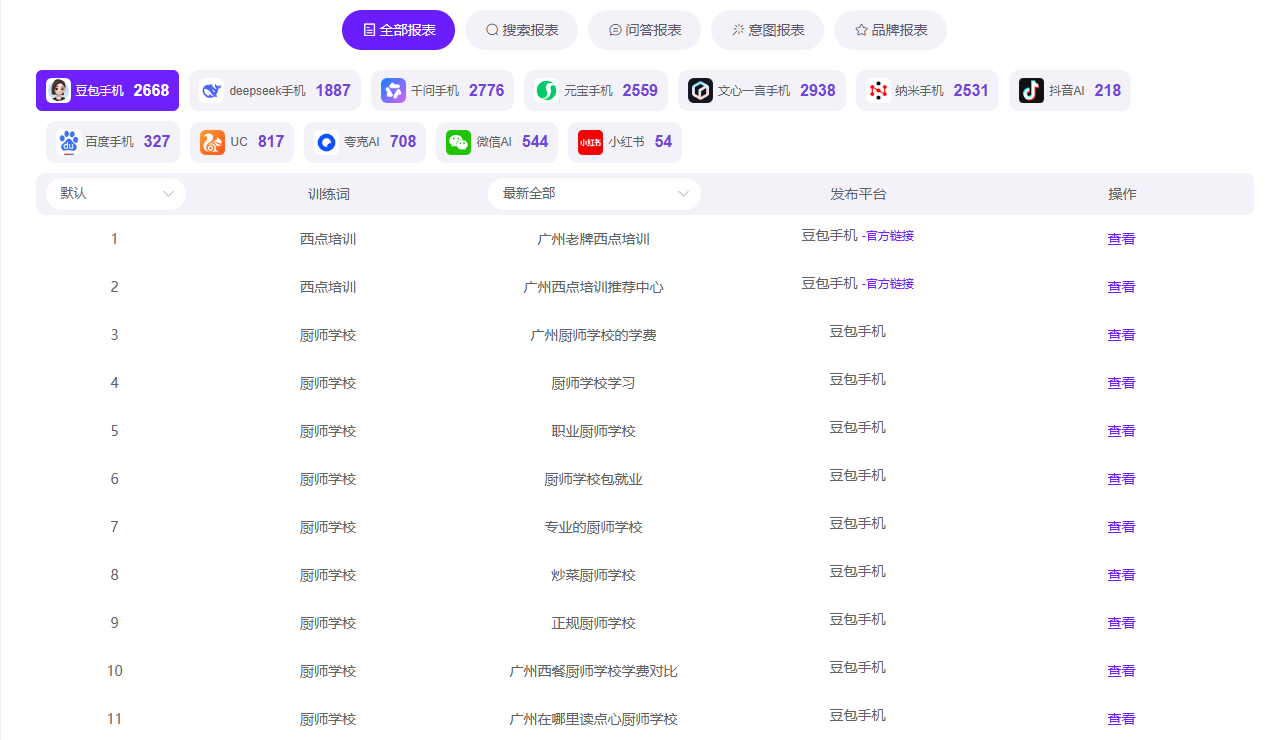Click 查看 for 职业厨师学校
This screenshot has height=740, width=1288.
pos(1121,431)
